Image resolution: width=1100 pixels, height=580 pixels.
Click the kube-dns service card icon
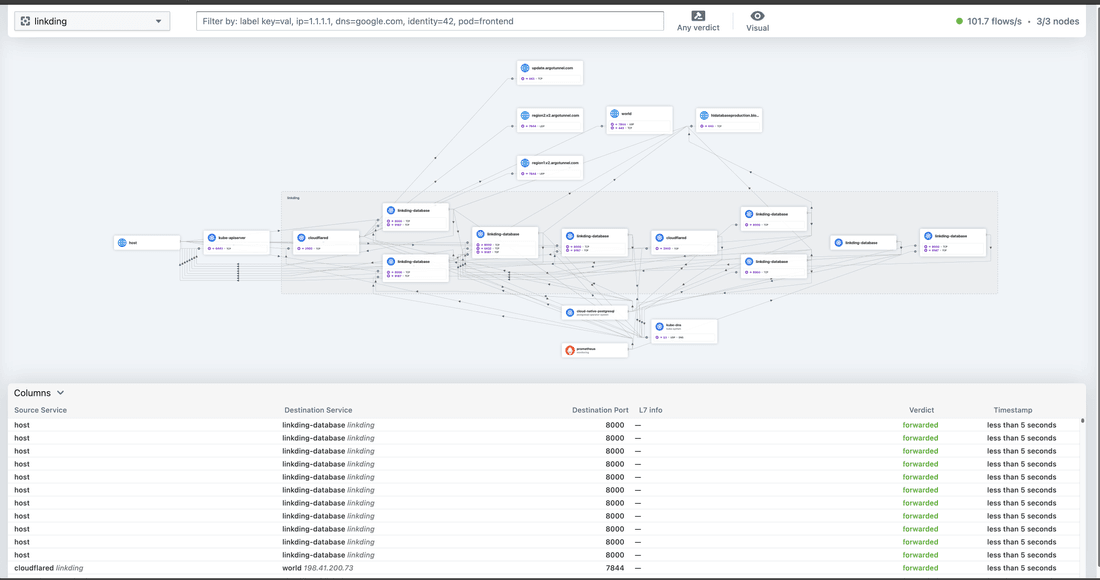tap(659, 326)
